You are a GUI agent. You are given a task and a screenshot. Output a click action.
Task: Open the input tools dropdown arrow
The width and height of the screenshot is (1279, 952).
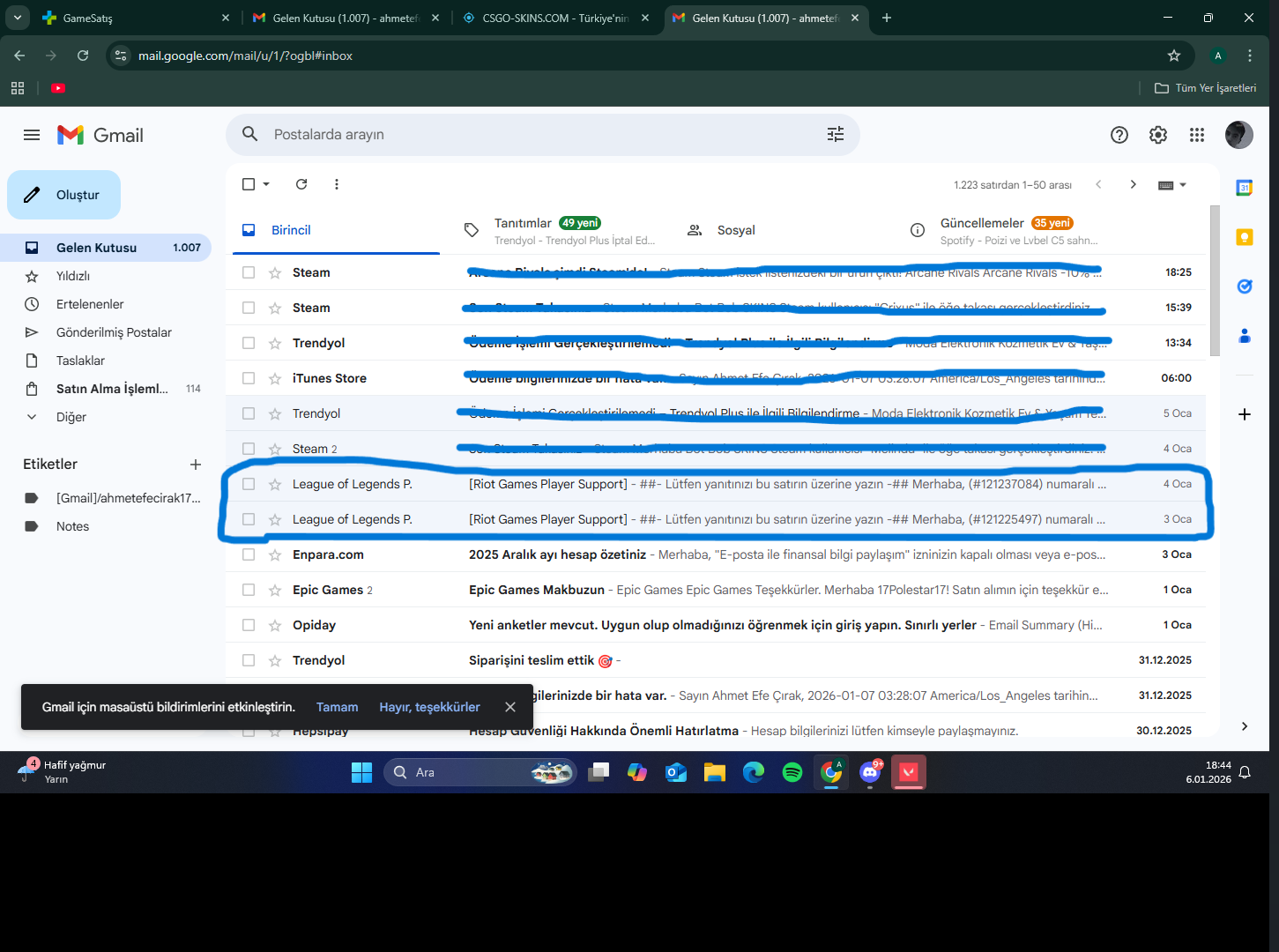pyautogui.click(x=1183, y=185)
